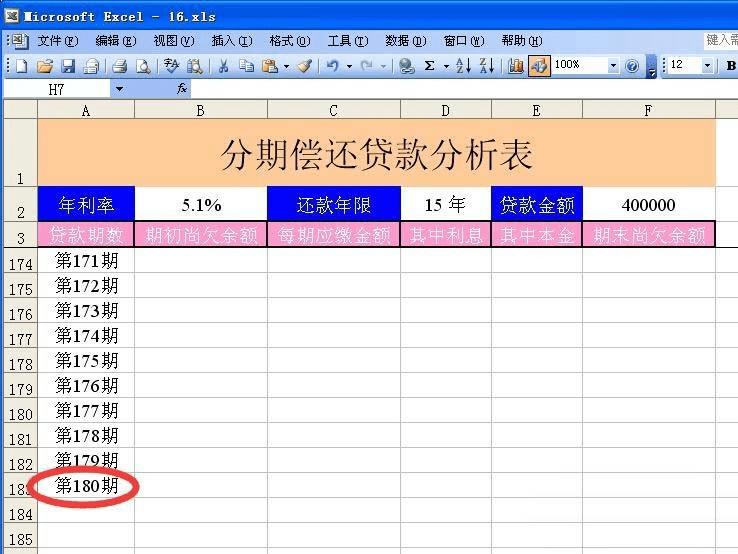Open the 数据 menu
This screenshot has width=738, height=554.
tap(406, 41)
